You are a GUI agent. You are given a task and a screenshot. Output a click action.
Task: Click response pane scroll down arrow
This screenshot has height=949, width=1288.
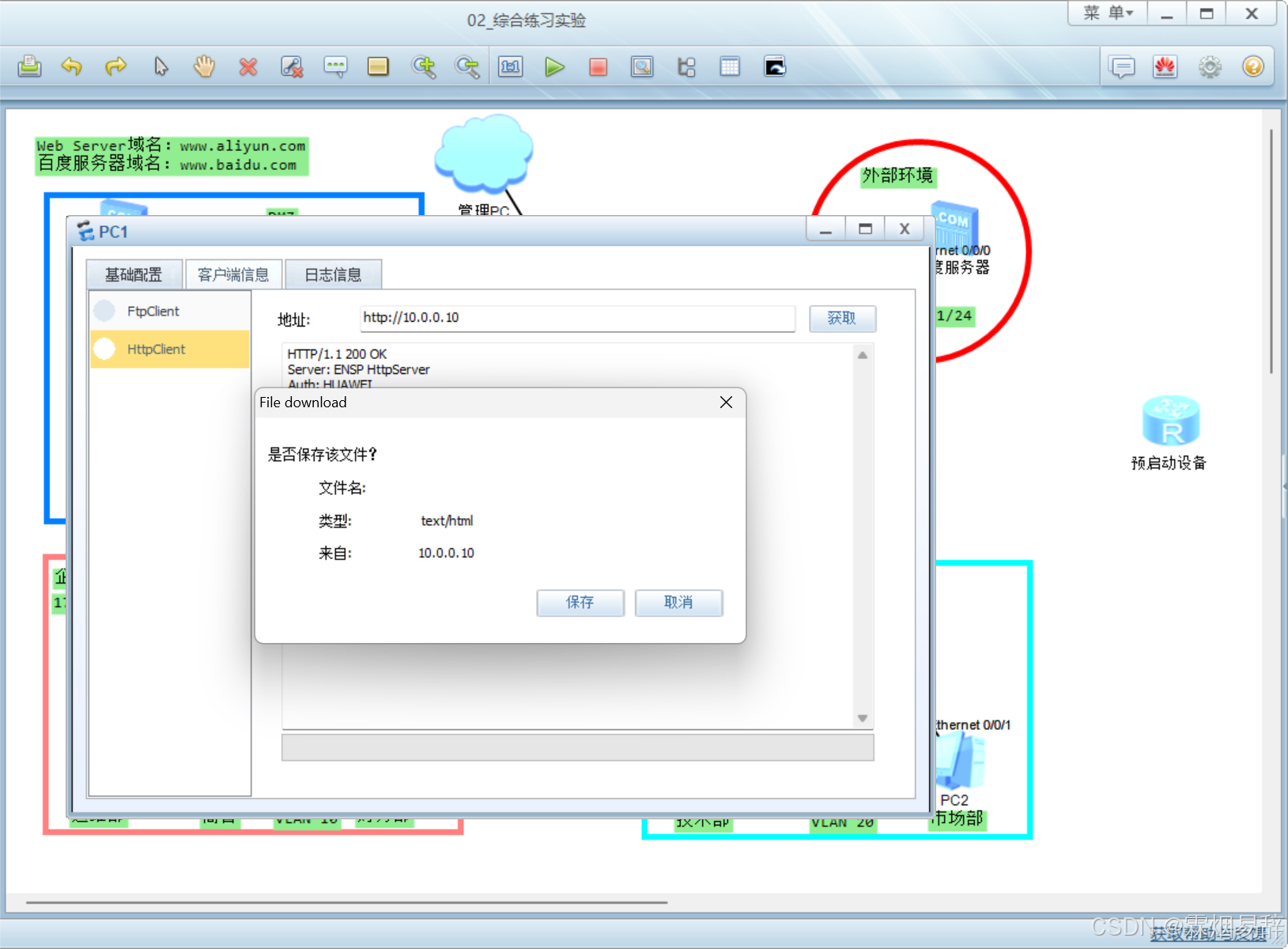click(x=863, y=718)
